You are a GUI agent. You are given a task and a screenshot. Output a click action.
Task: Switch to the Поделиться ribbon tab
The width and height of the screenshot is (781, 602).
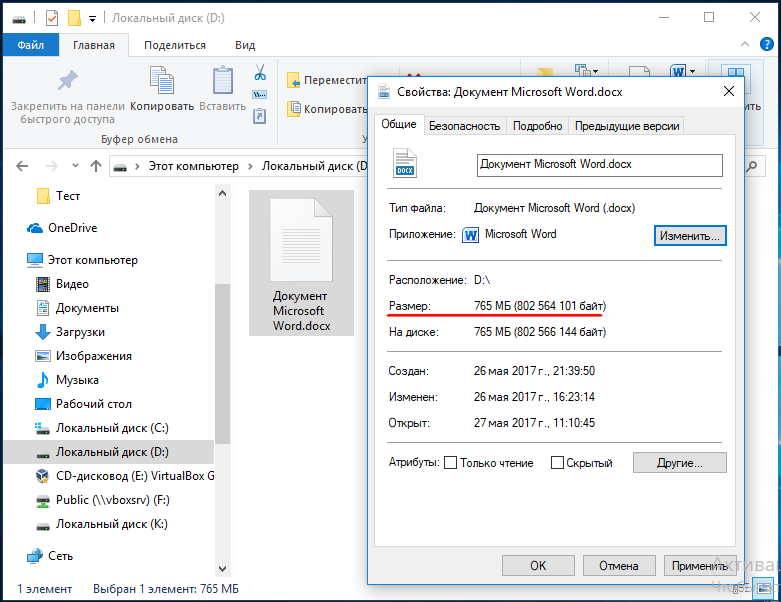click(x=175, y=45)
